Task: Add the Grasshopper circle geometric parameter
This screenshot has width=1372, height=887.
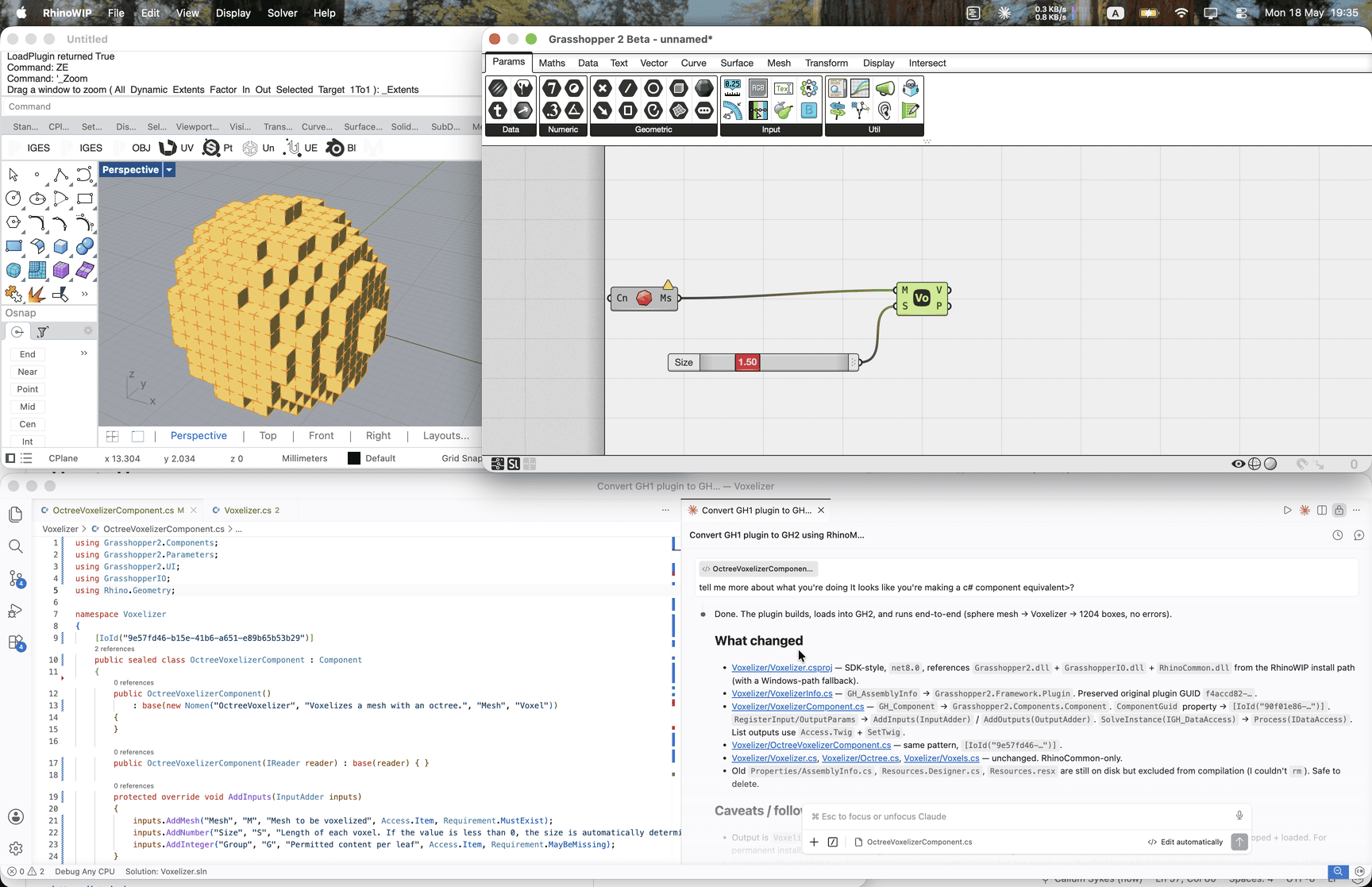Action: tap(653, 88)
